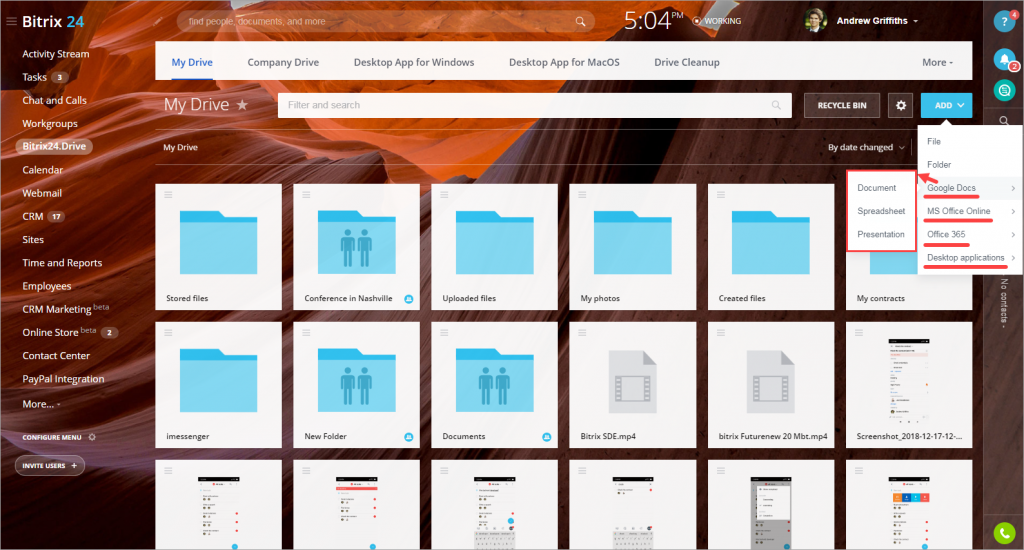Open the help question mark icon

(1004, 22)
